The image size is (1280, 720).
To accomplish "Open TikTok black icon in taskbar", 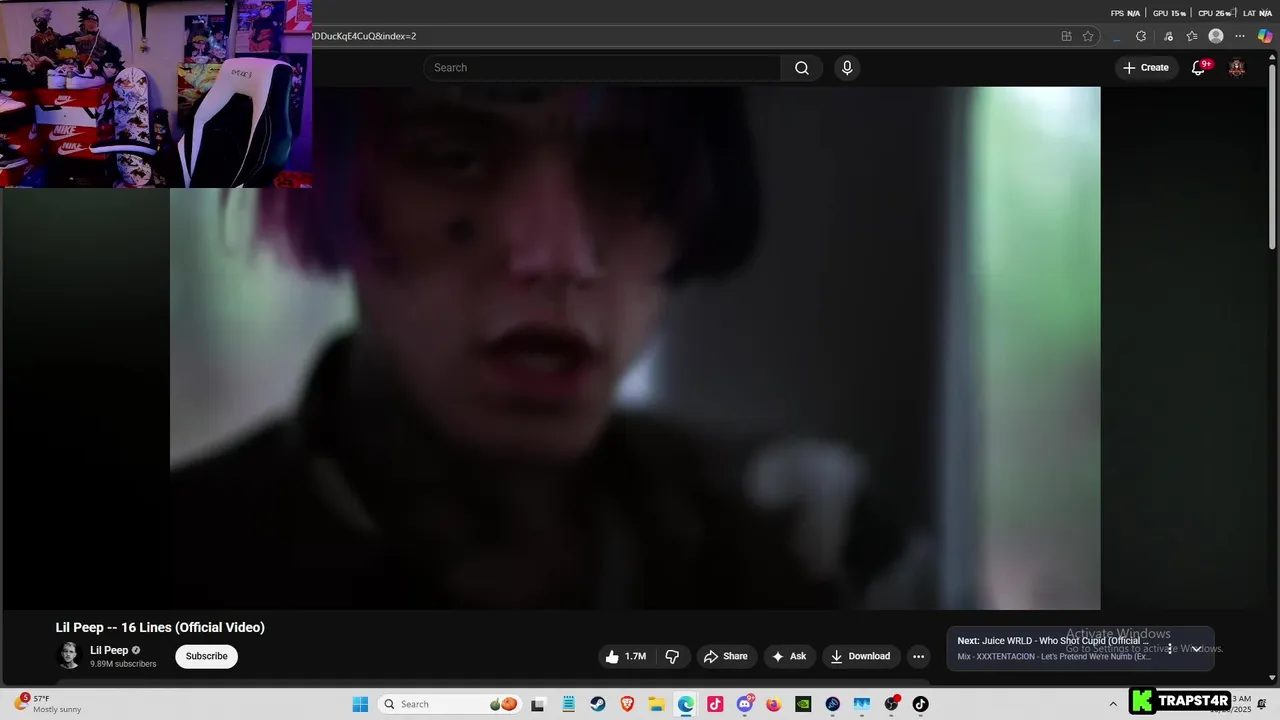I will tap(921, 704).
